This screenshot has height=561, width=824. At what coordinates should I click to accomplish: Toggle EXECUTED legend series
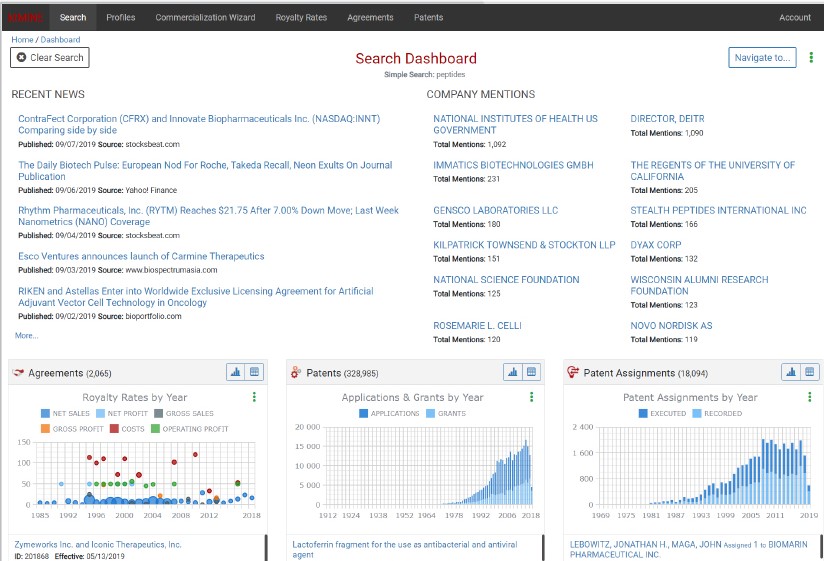point(662,413)
